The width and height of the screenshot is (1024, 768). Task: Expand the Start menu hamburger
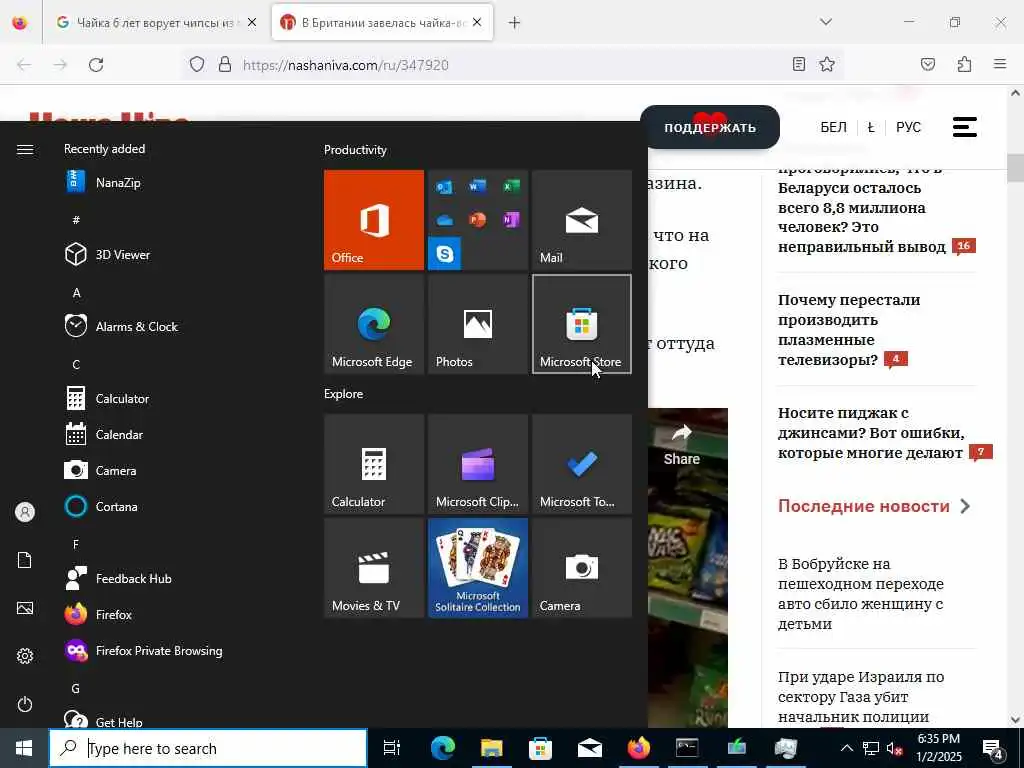pos(25,150)
